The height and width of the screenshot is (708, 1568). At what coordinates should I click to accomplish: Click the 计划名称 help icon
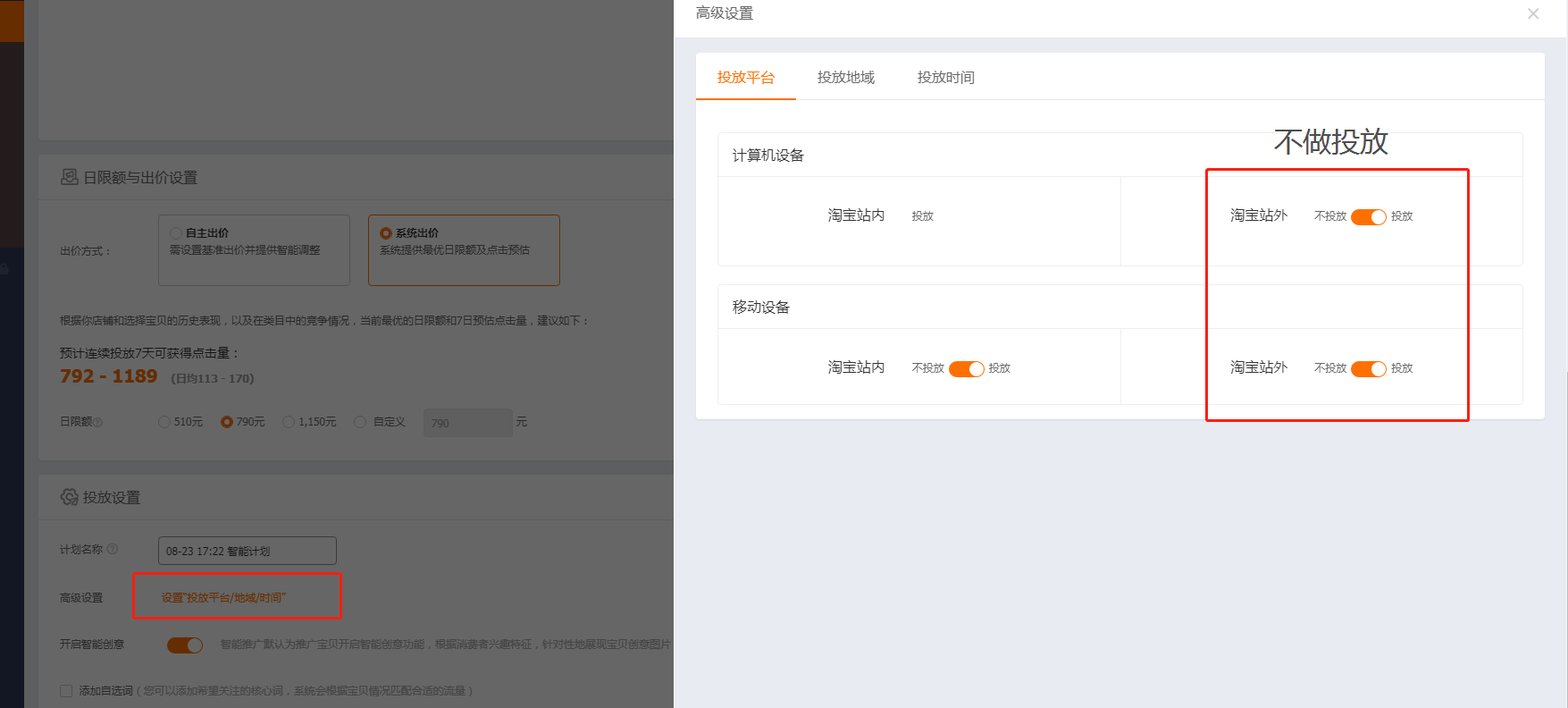pyautogui.click(x=113, y=549)
